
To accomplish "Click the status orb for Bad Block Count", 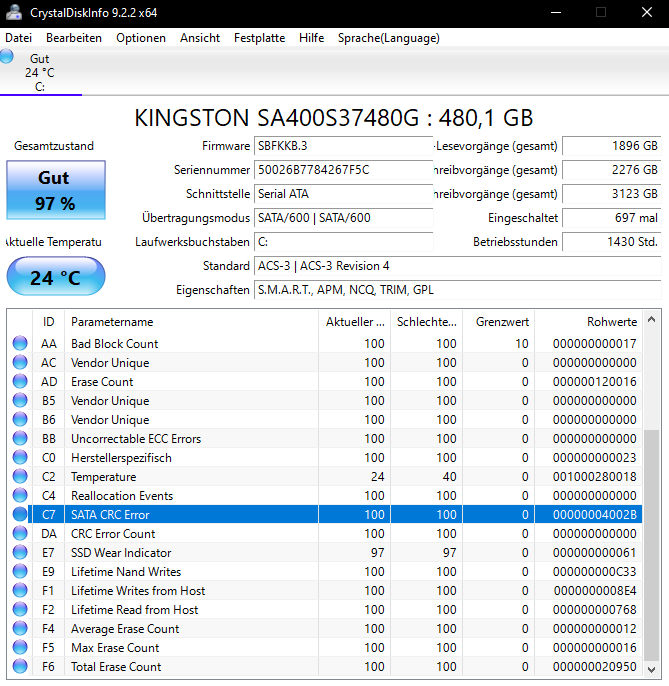I will pyautogui.click(x=20, y=343).
